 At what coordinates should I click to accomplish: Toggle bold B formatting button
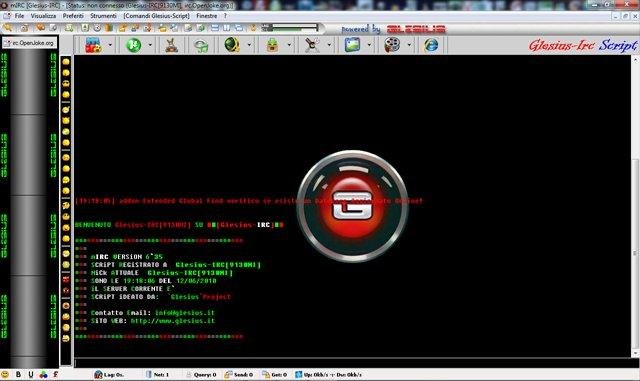click(18, 374)
